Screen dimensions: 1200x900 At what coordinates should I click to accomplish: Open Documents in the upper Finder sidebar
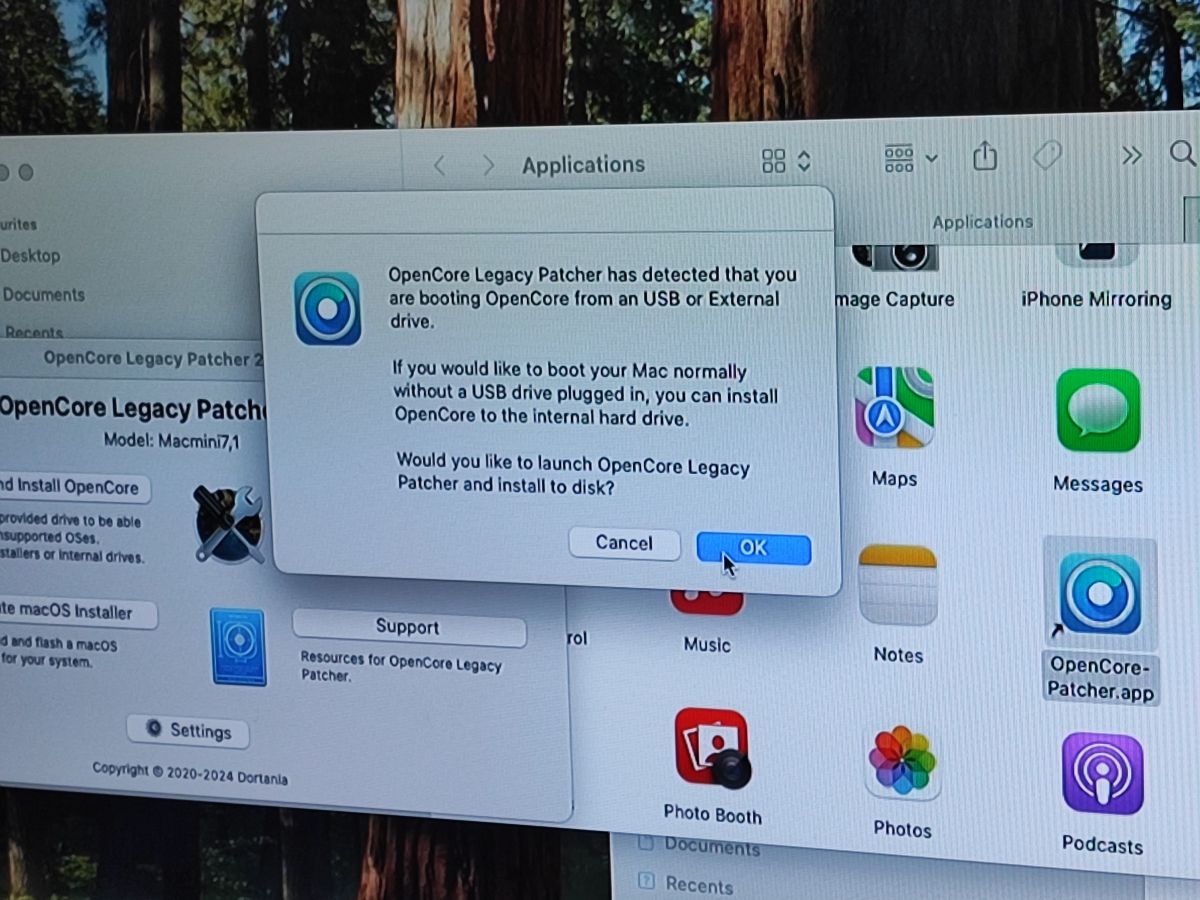coord(43,295)
